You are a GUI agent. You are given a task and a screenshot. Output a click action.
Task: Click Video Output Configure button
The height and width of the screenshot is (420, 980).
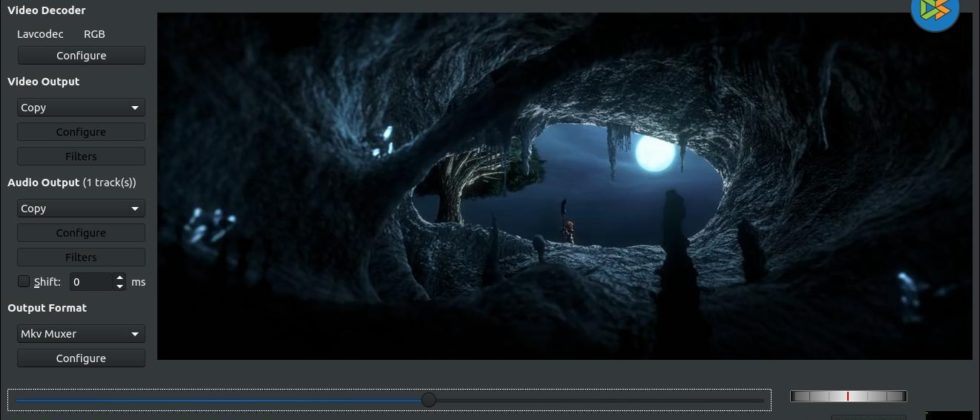pyautogui.click(x=81, y=132)
